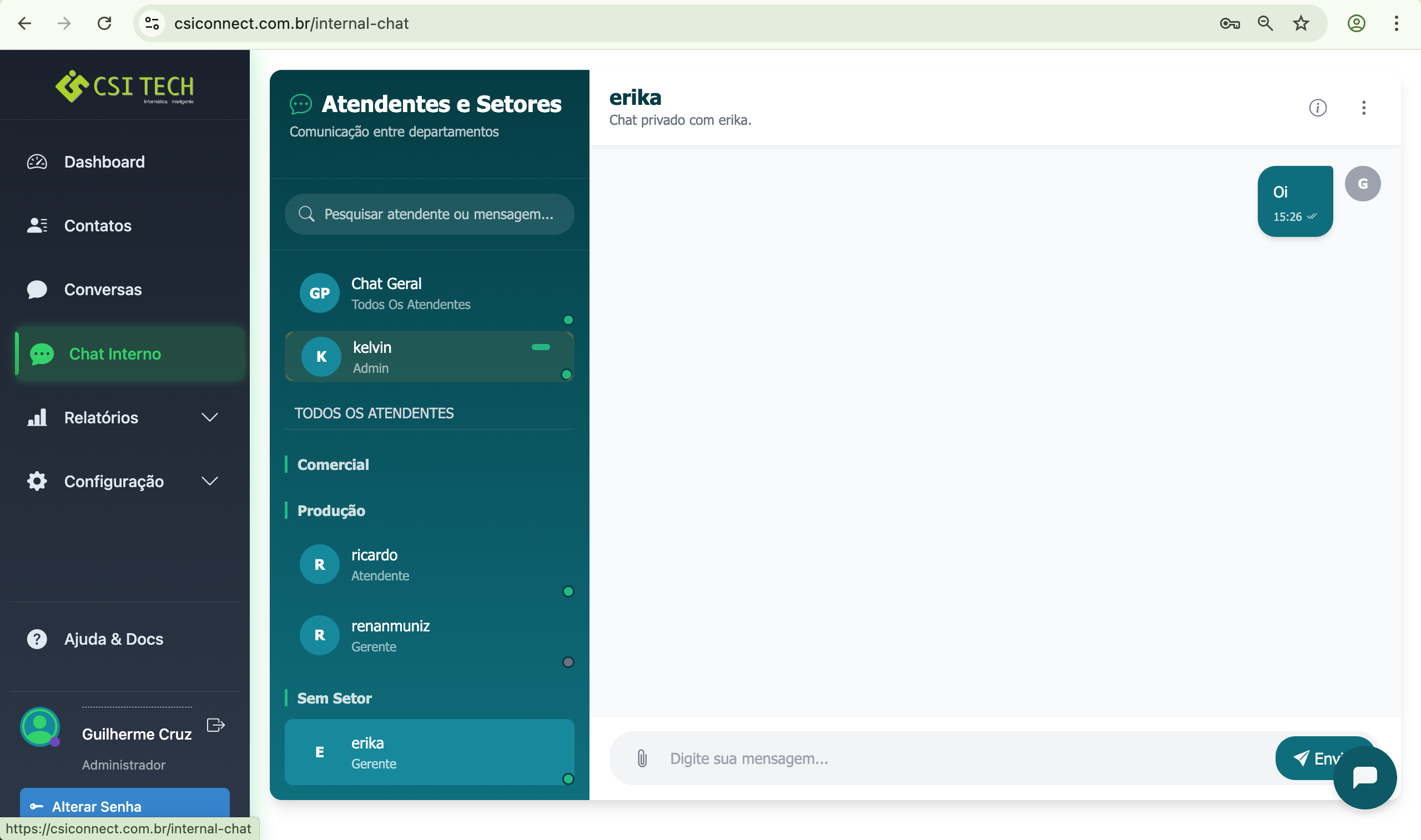Click the paperclip attachment icon
The height and width of the screenshot is (840, 1421).
click(642, 758)
